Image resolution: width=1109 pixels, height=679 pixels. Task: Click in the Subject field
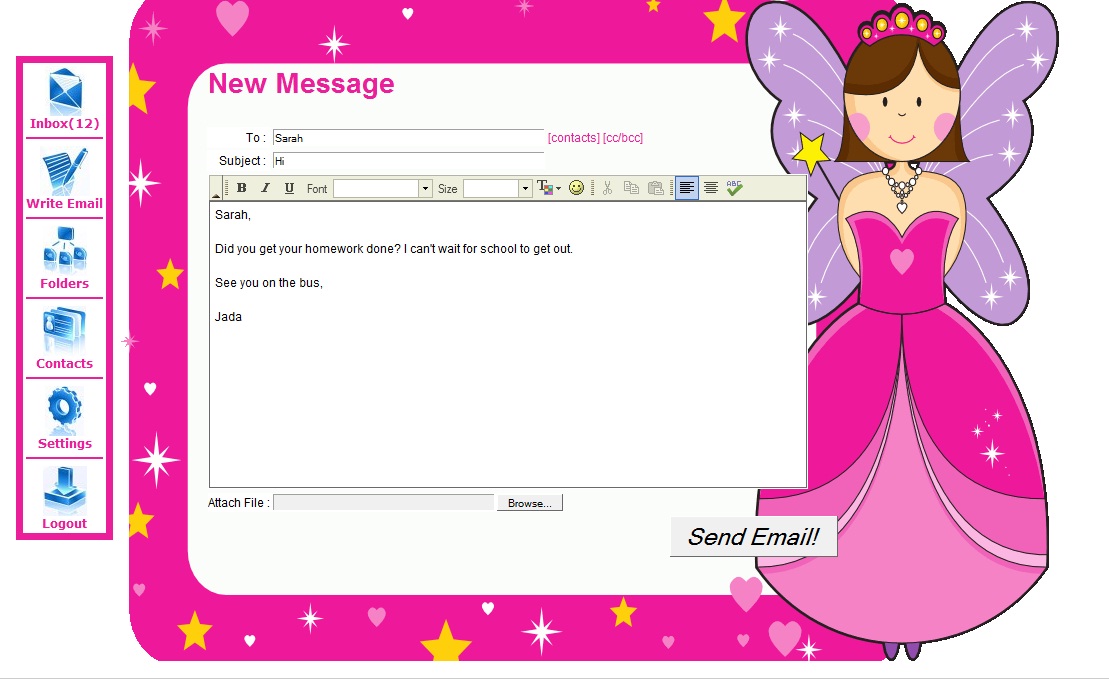tap(407, 161)
